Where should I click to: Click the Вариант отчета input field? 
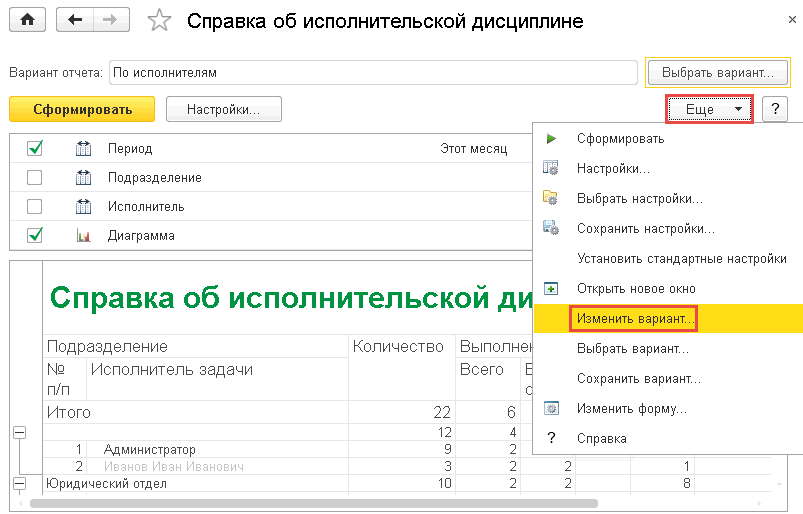click(373, 72)
